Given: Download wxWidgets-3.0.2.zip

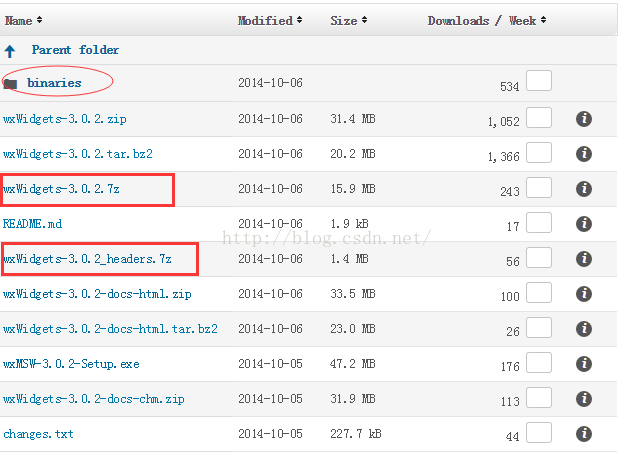Looking at the screenshot, I should pyautogui.click(x=65, y=119).
